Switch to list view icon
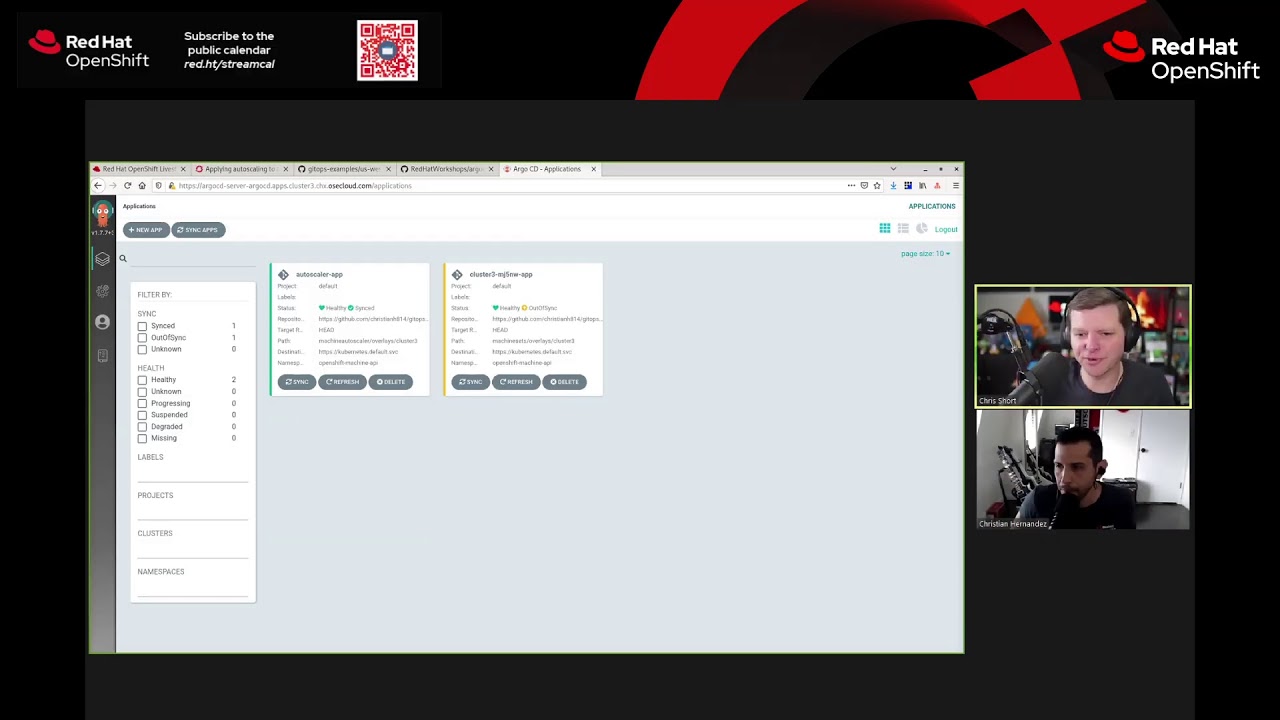 (903, 229)
